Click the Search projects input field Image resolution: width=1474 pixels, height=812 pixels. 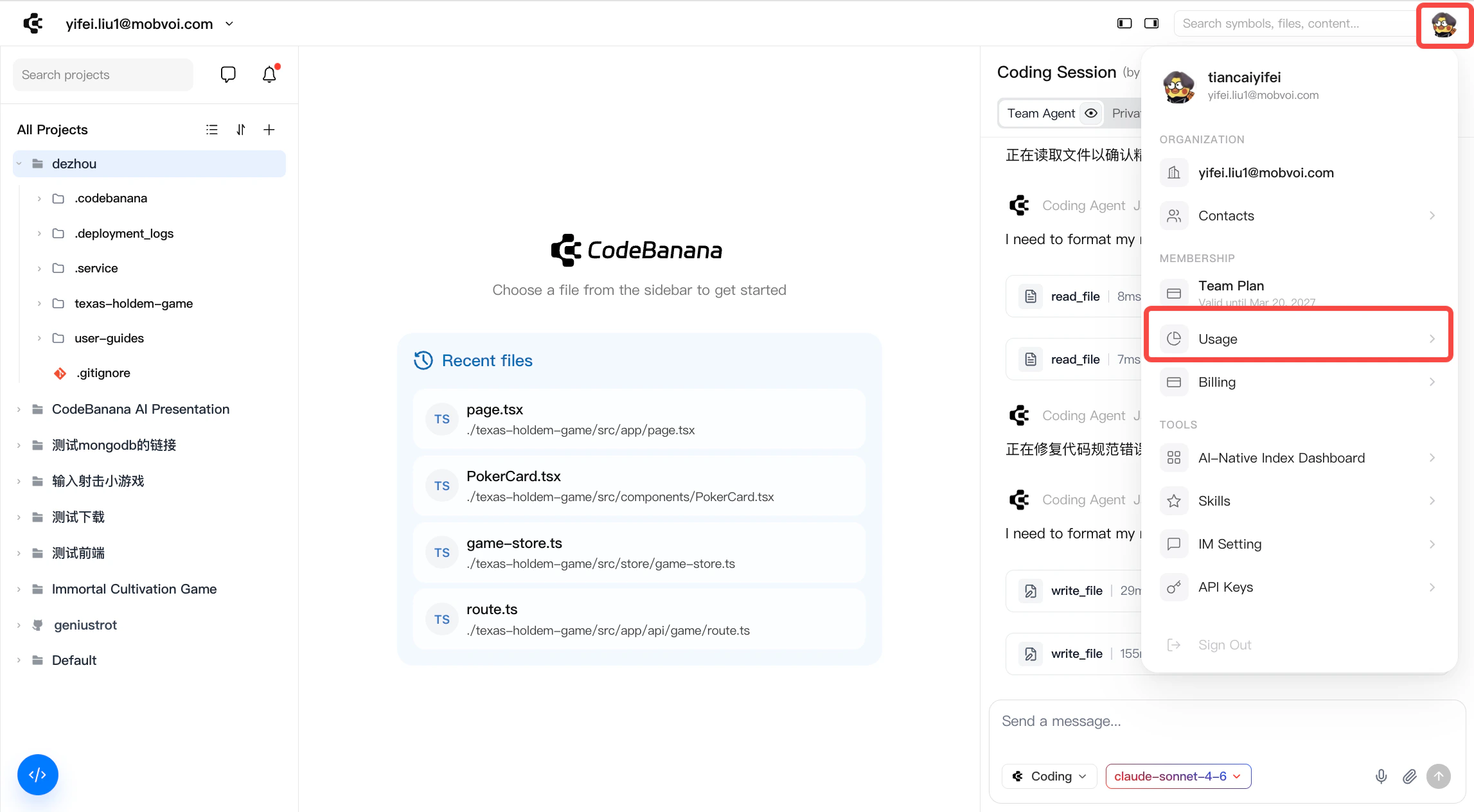103,75
